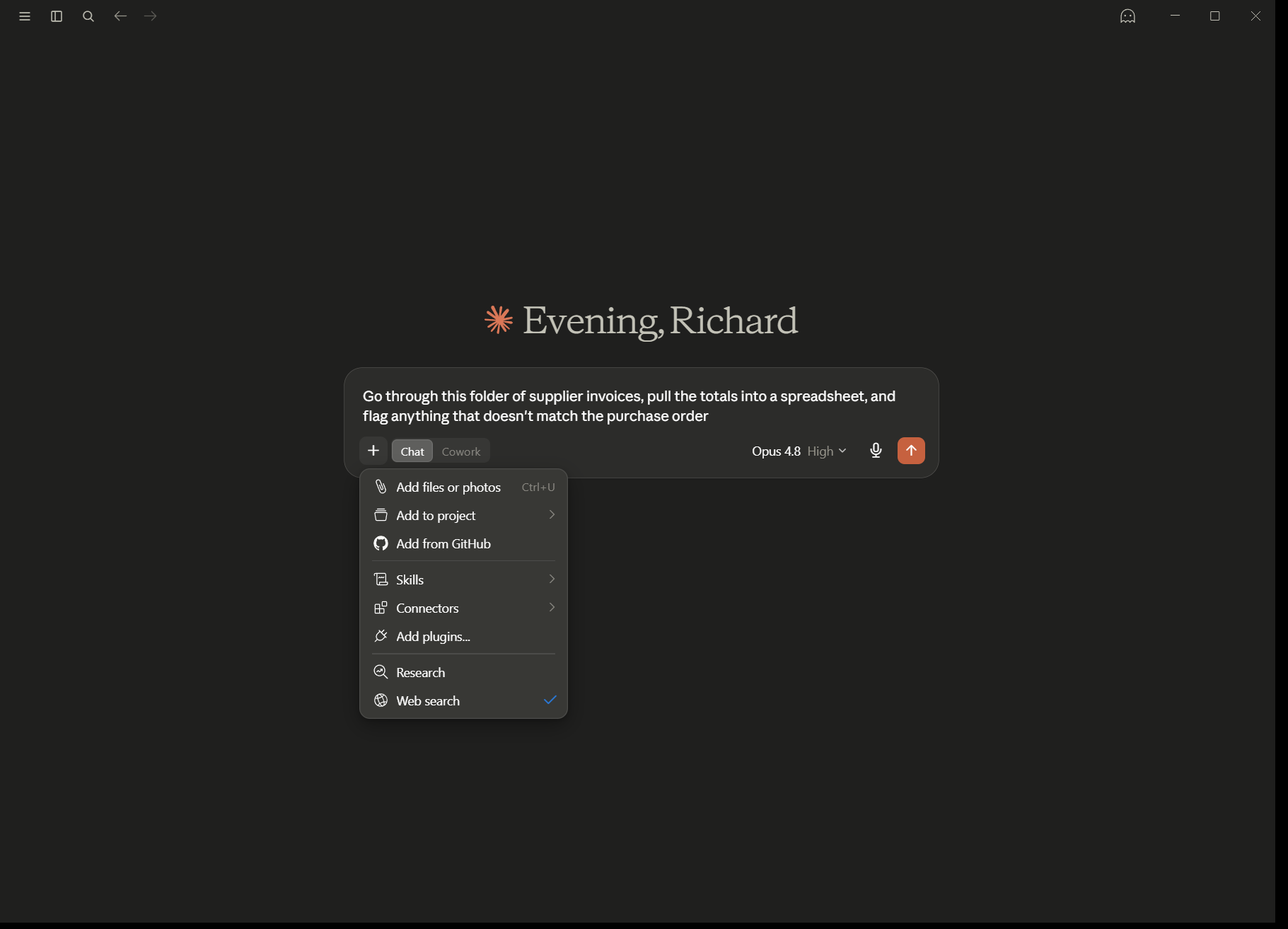Click the ghost incognito chat icon

tap(1127, 16)
